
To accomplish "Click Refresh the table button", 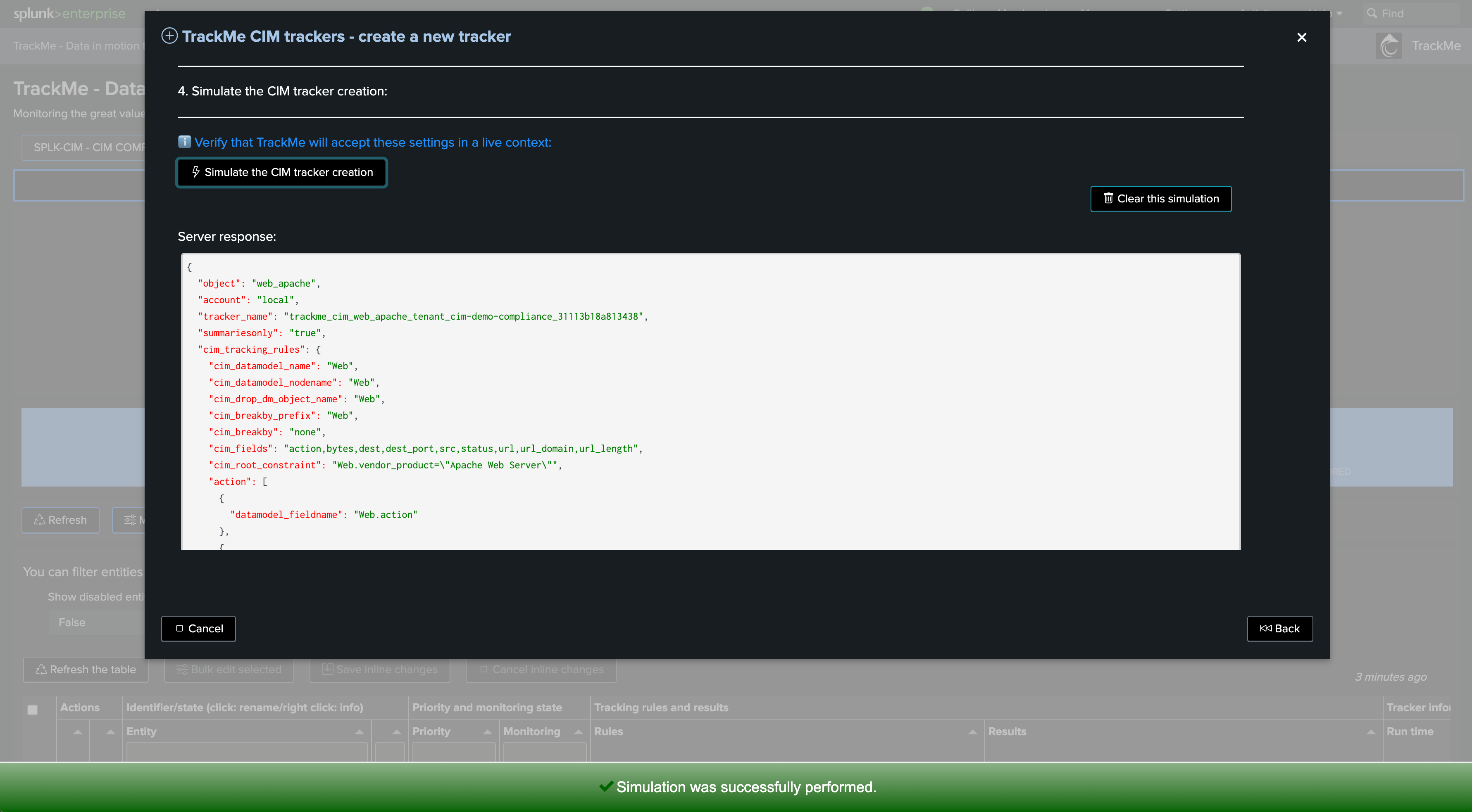I will [86, 669].
